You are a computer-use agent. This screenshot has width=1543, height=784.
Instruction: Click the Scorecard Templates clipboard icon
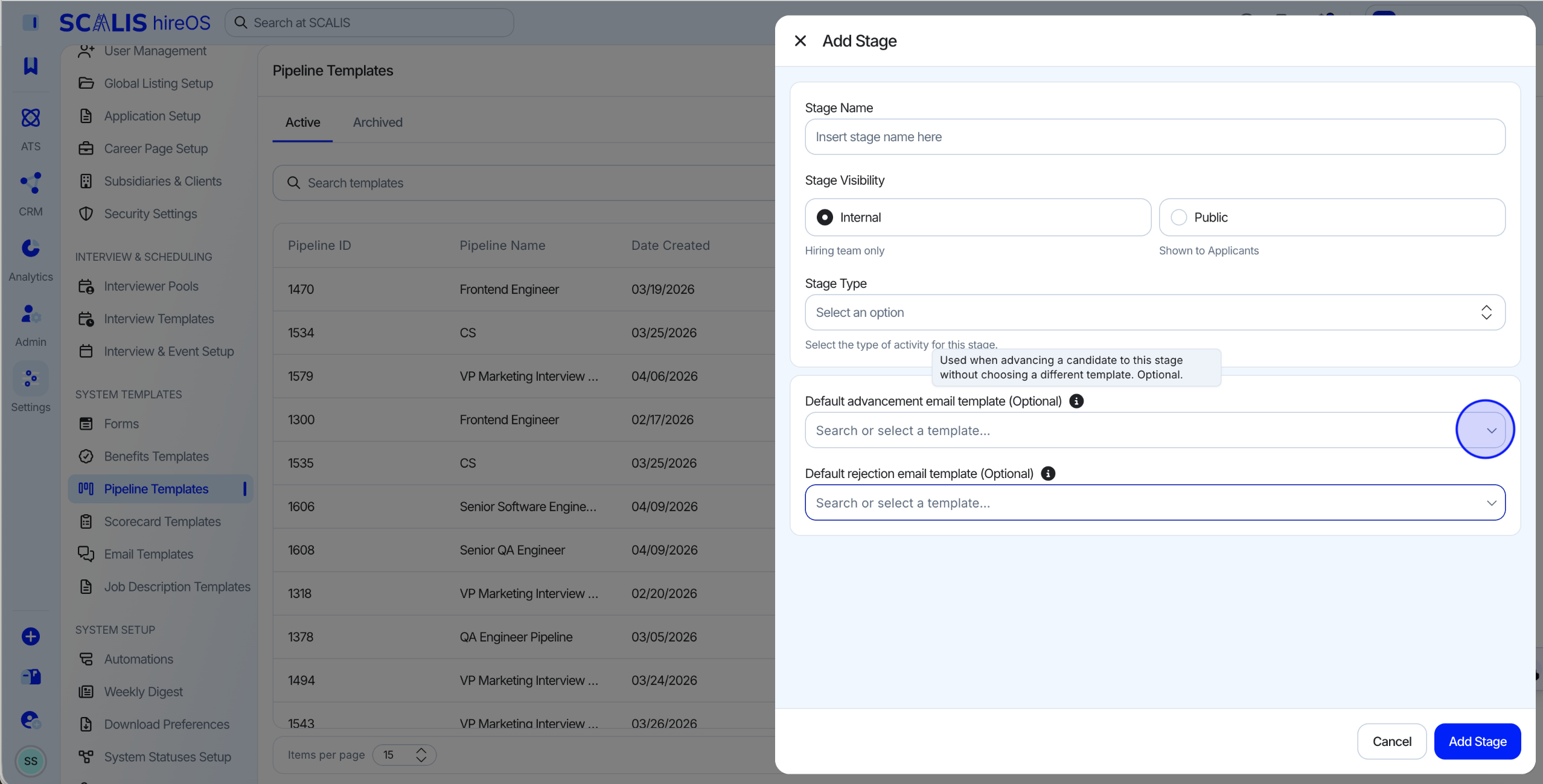(86, 521)
